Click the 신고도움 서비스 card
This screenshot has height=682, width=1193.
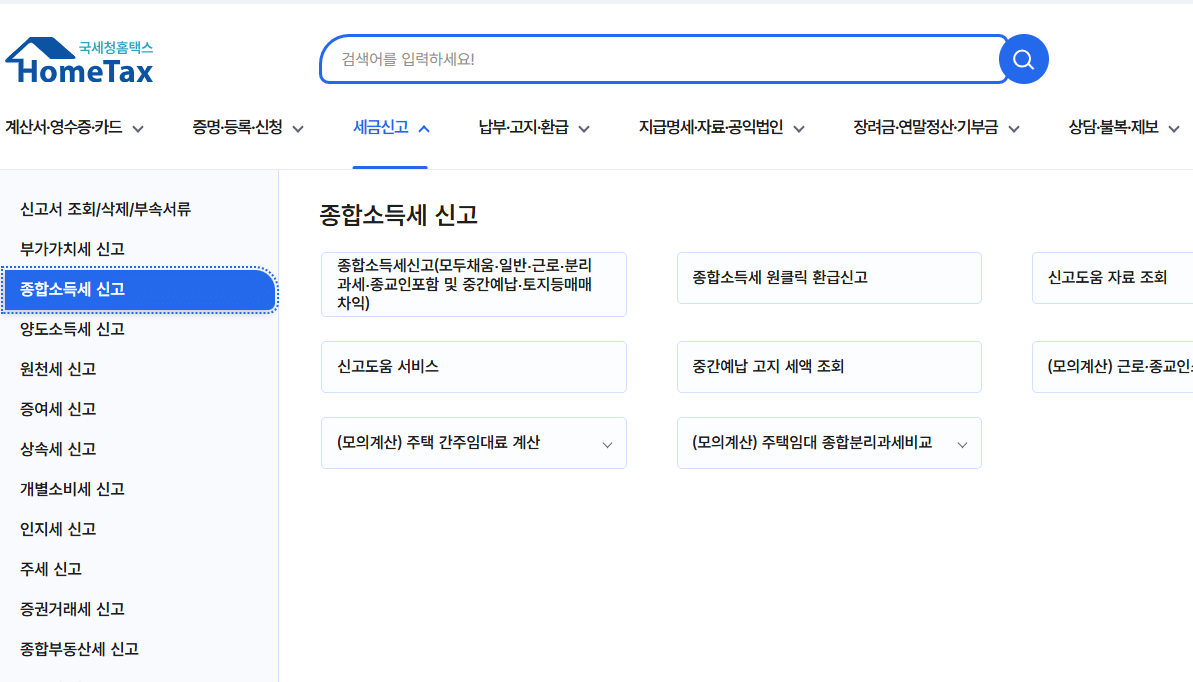click(473, 366)
